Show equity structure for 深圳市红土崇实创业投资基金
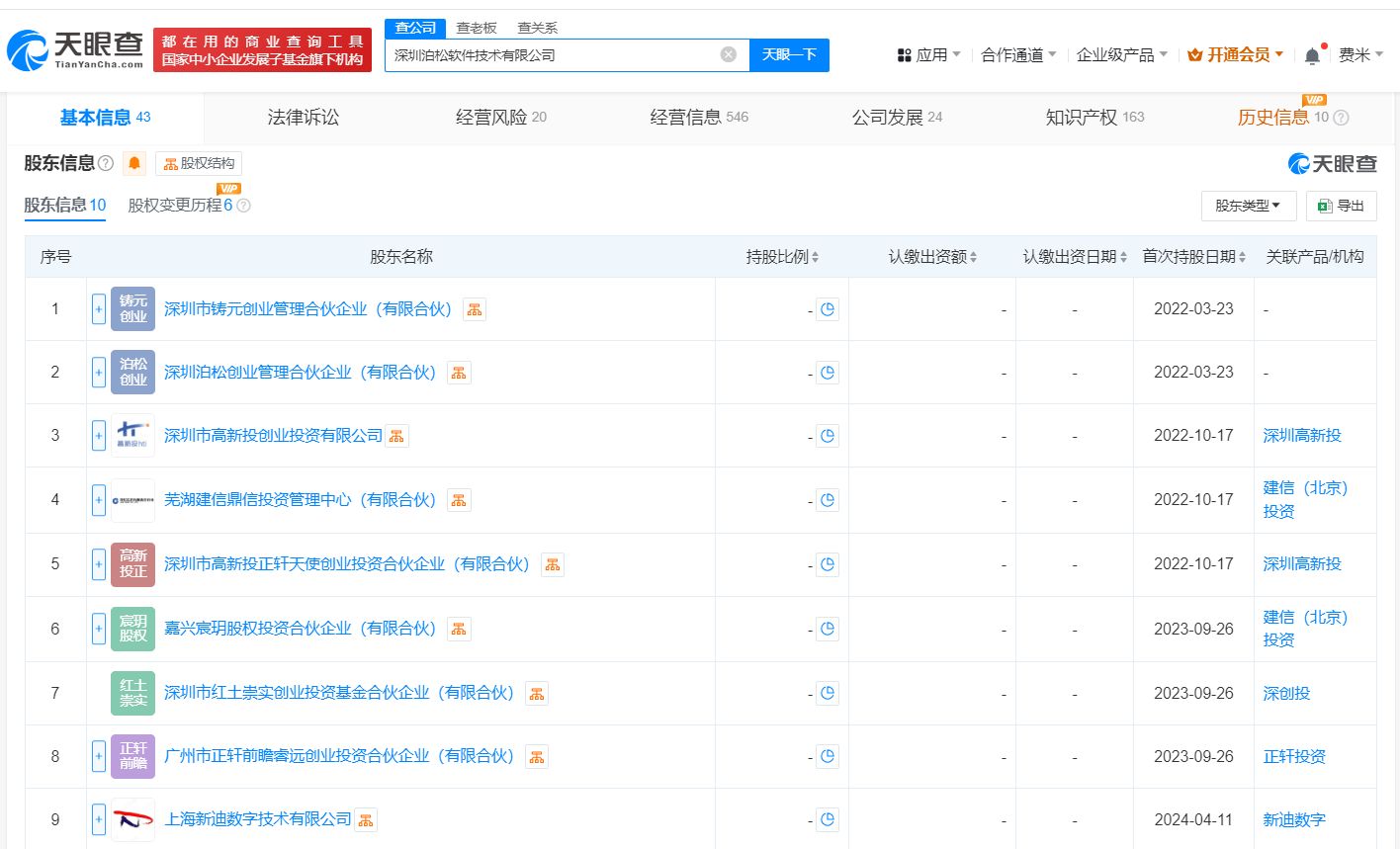 pos(537,693)
